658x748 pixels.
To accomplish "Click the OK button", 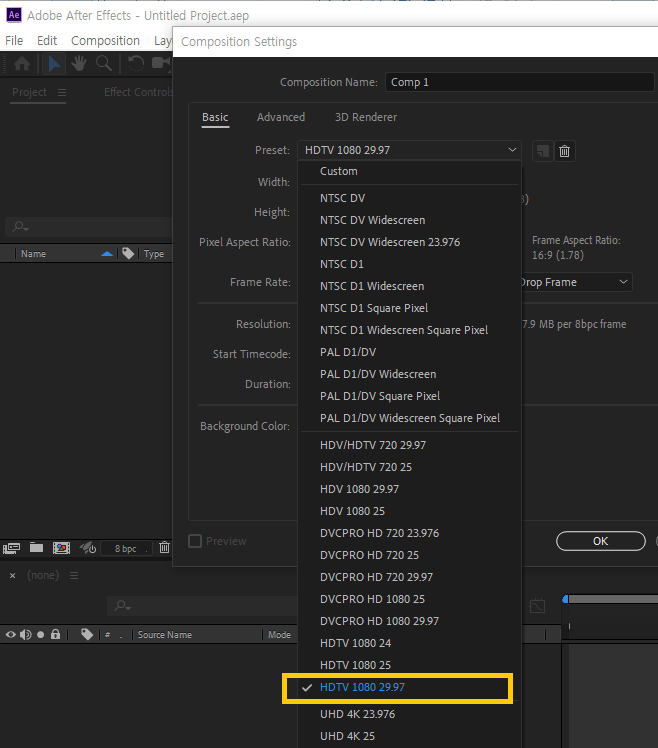I will 601,541.
